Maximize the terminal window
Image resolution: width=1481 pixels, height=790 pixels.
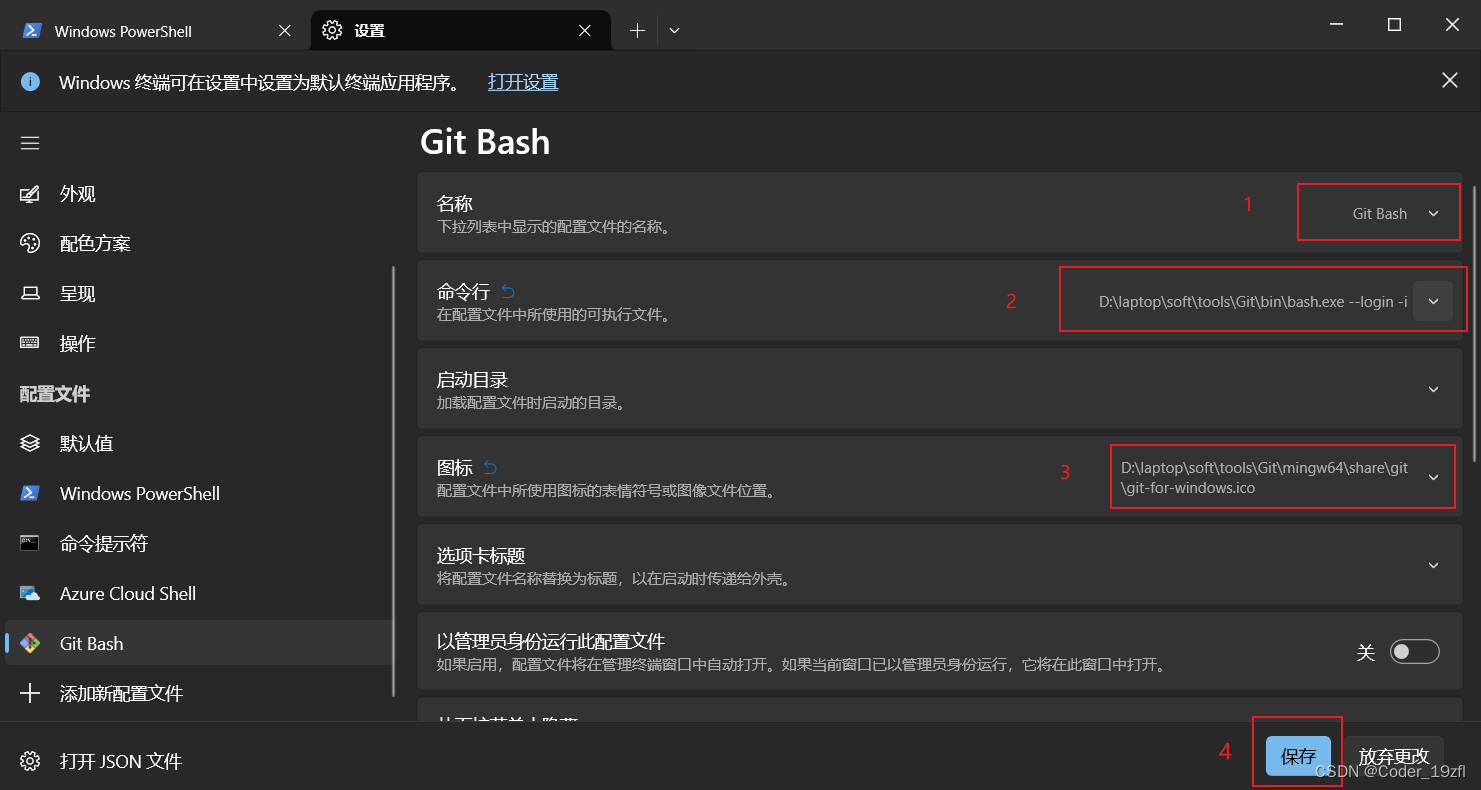[1394, 25]
